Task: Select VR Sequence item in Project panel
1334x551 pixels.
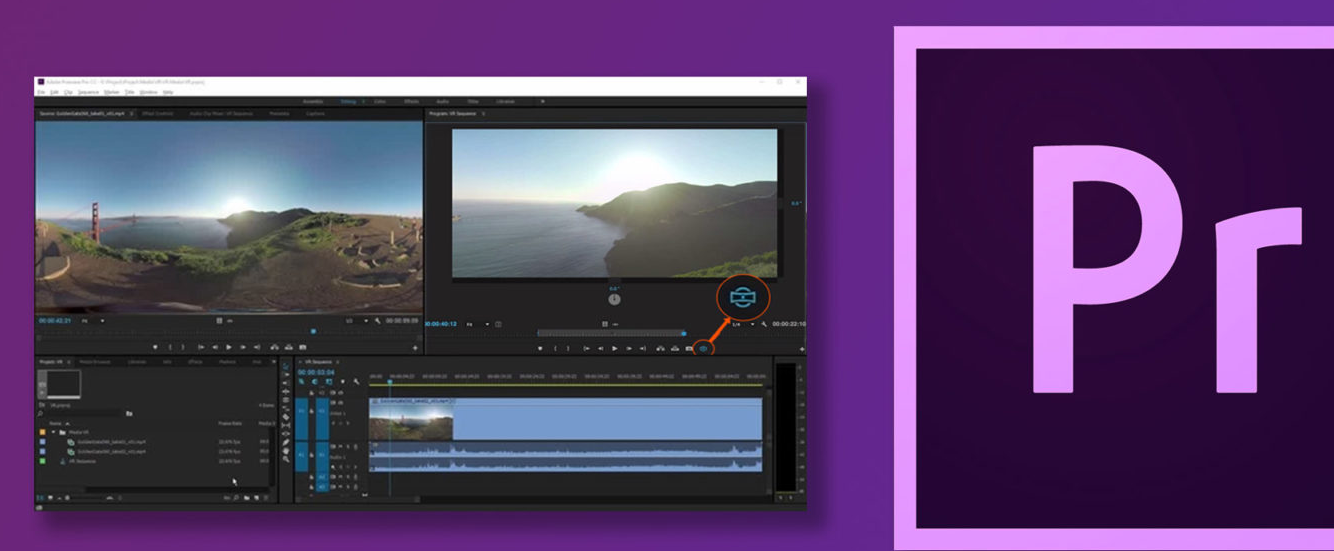Action: tap(82, 461)
